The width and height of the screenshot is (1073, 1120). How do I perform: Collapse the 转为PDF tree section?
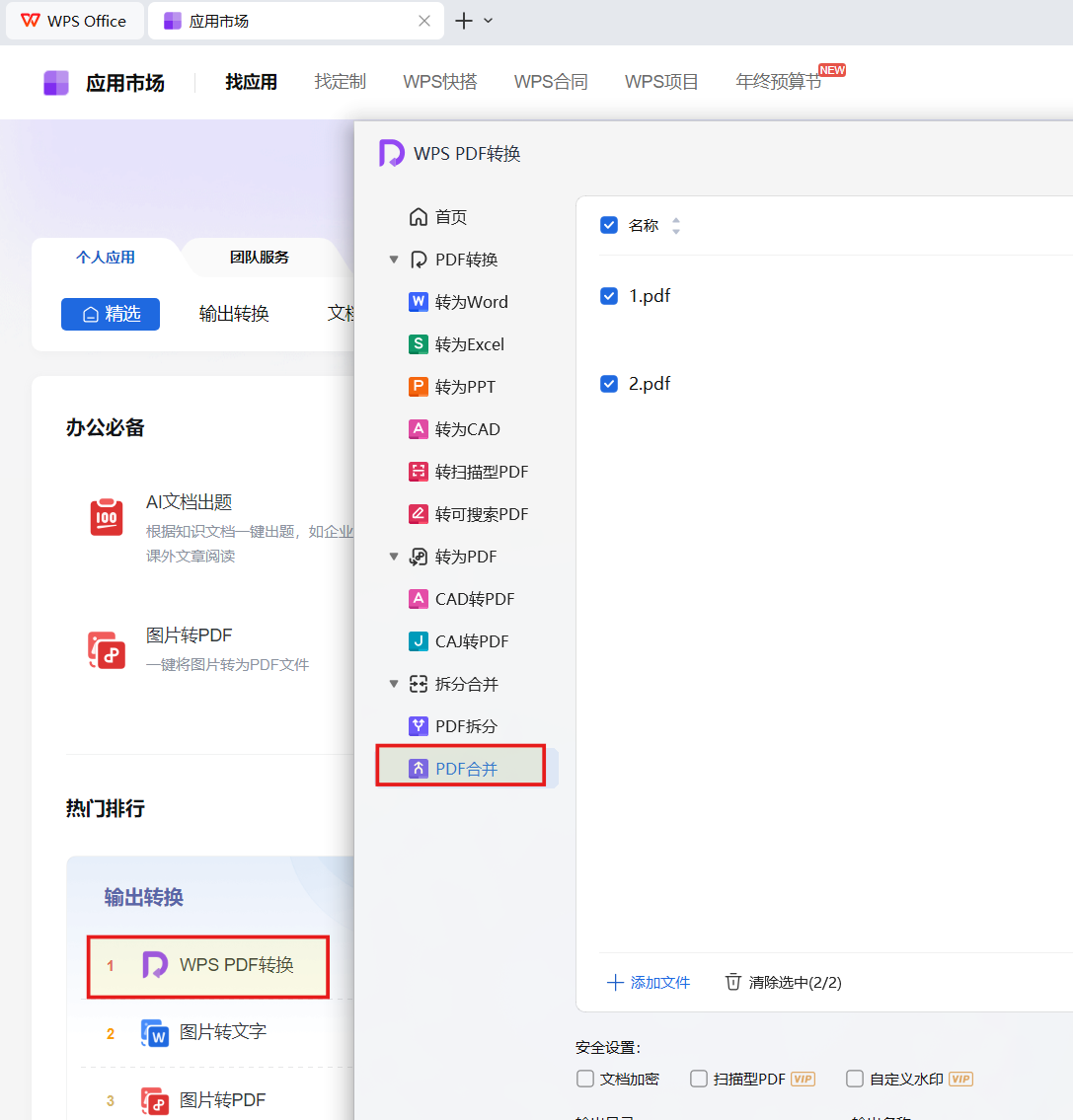point(394,557)
